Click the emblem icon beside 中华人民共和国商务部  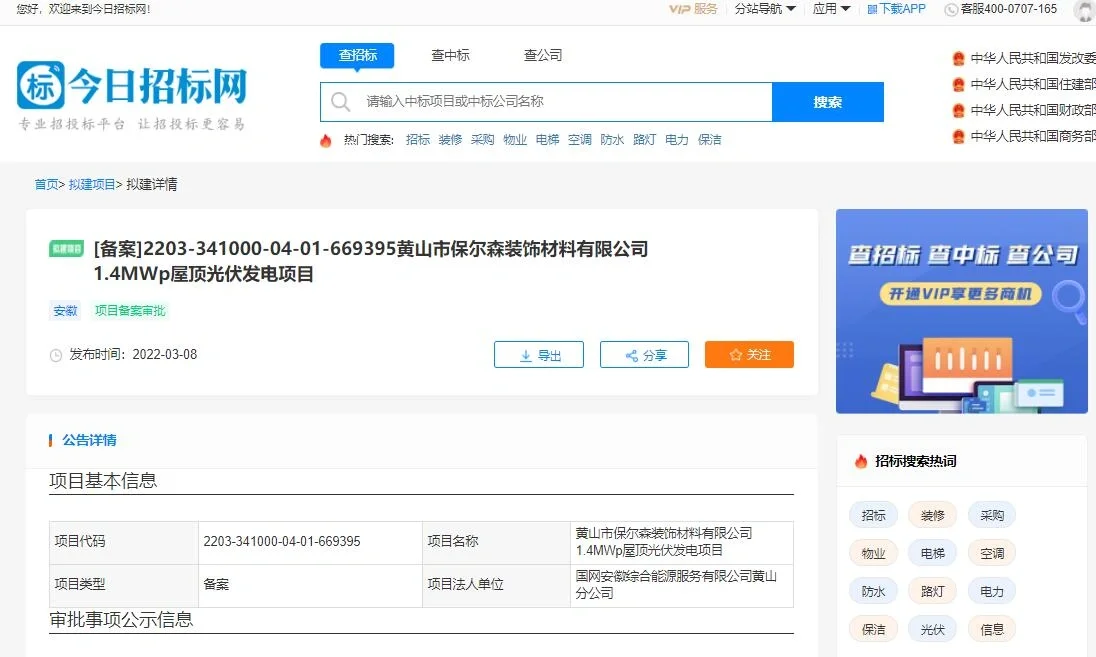tap(959, 136)
